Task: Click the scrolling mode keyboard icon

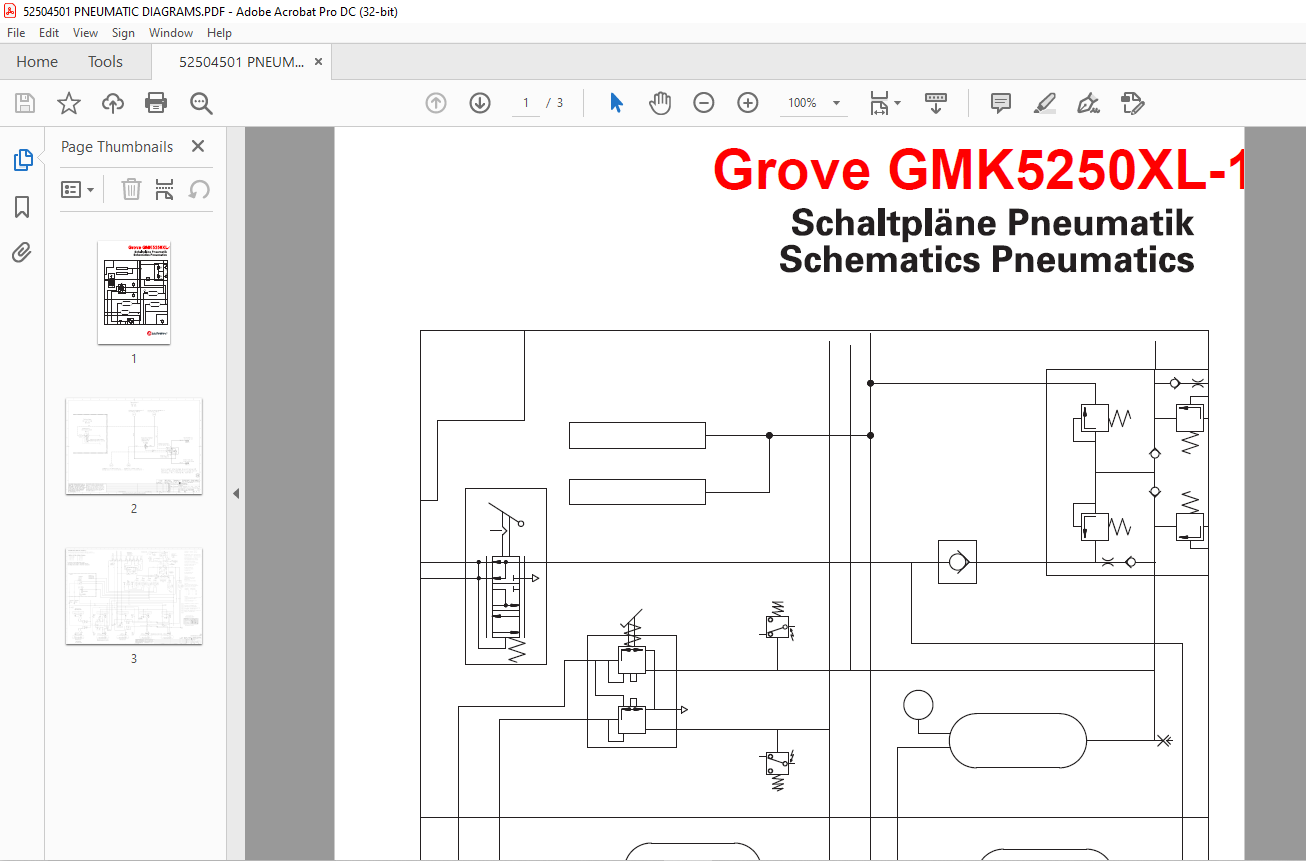Action: tap(936, 103)
